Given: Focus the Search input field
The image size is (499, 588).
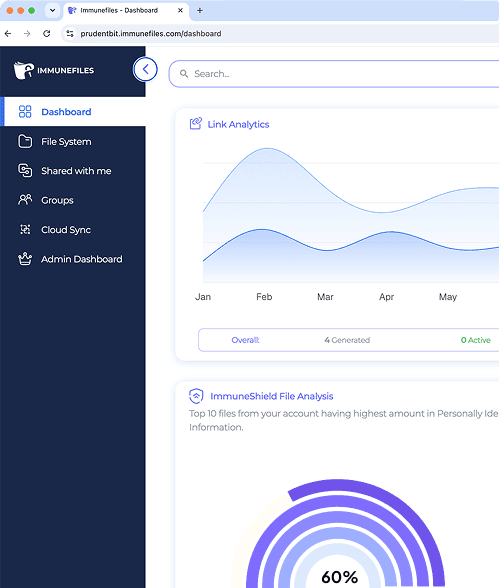Looking at the screenshot, I should coord(334,74).
